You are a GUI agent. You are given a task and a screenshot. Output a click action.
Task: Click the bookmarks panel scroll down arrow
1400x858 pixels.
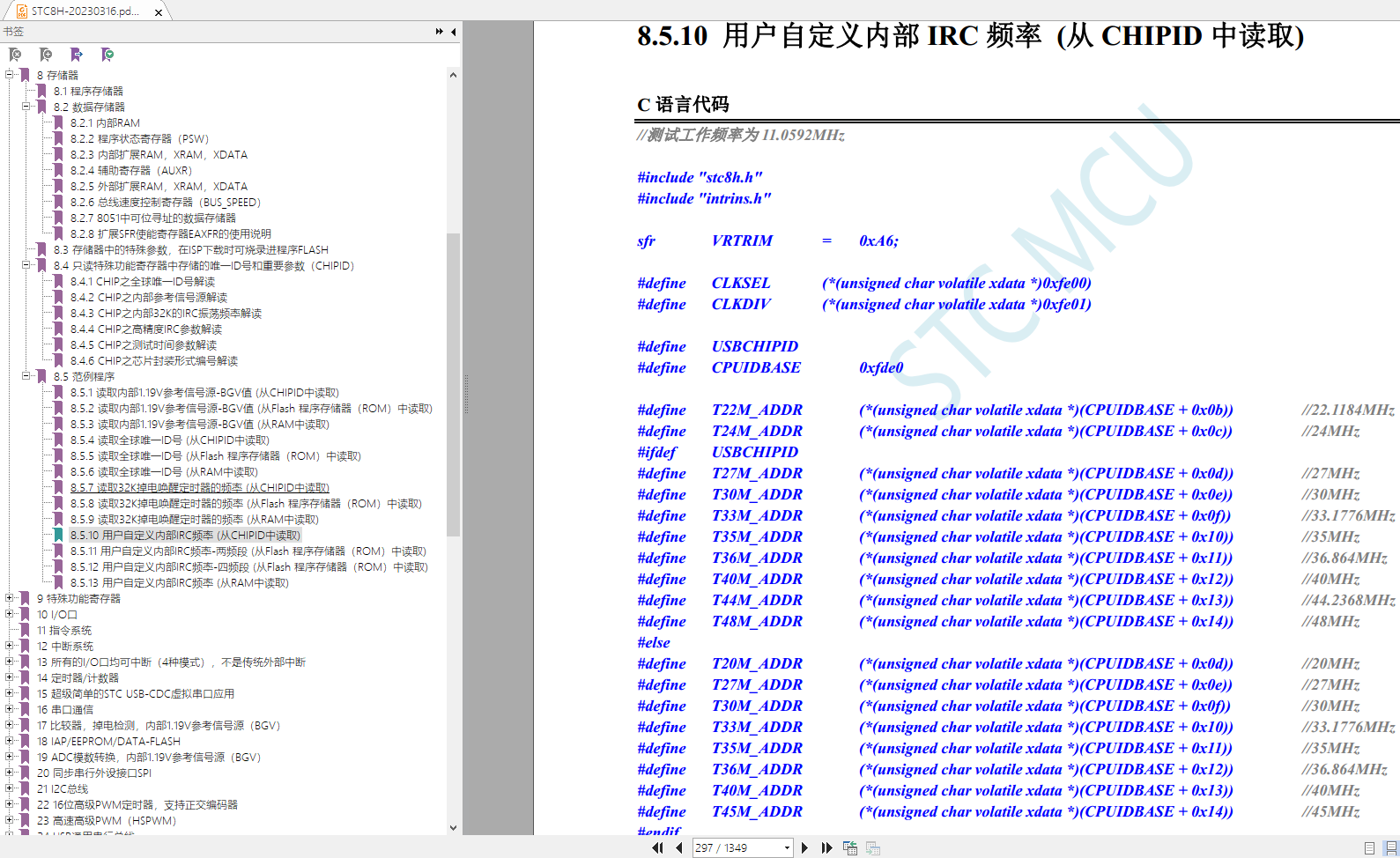point(453,828)
